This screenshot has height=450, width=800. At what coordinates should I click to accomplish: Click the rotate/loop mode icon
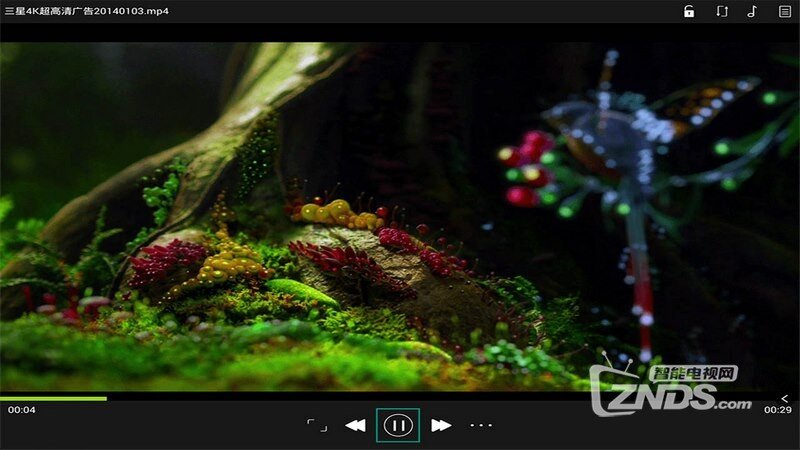point(721,12)
